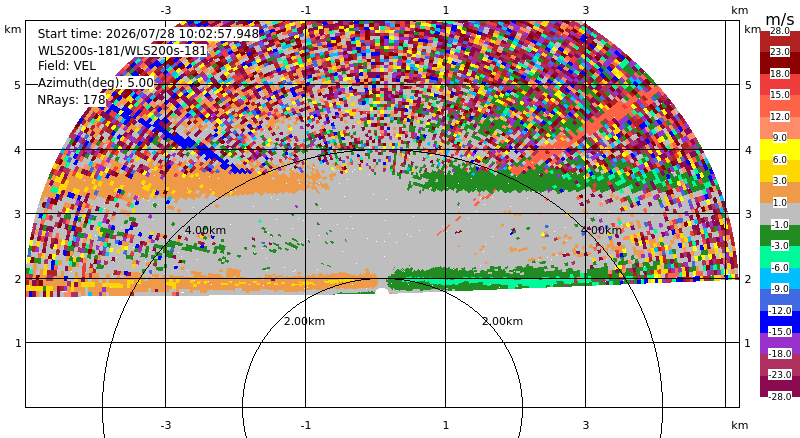Select the green -3.0 colorbar band

pos(780,235)
